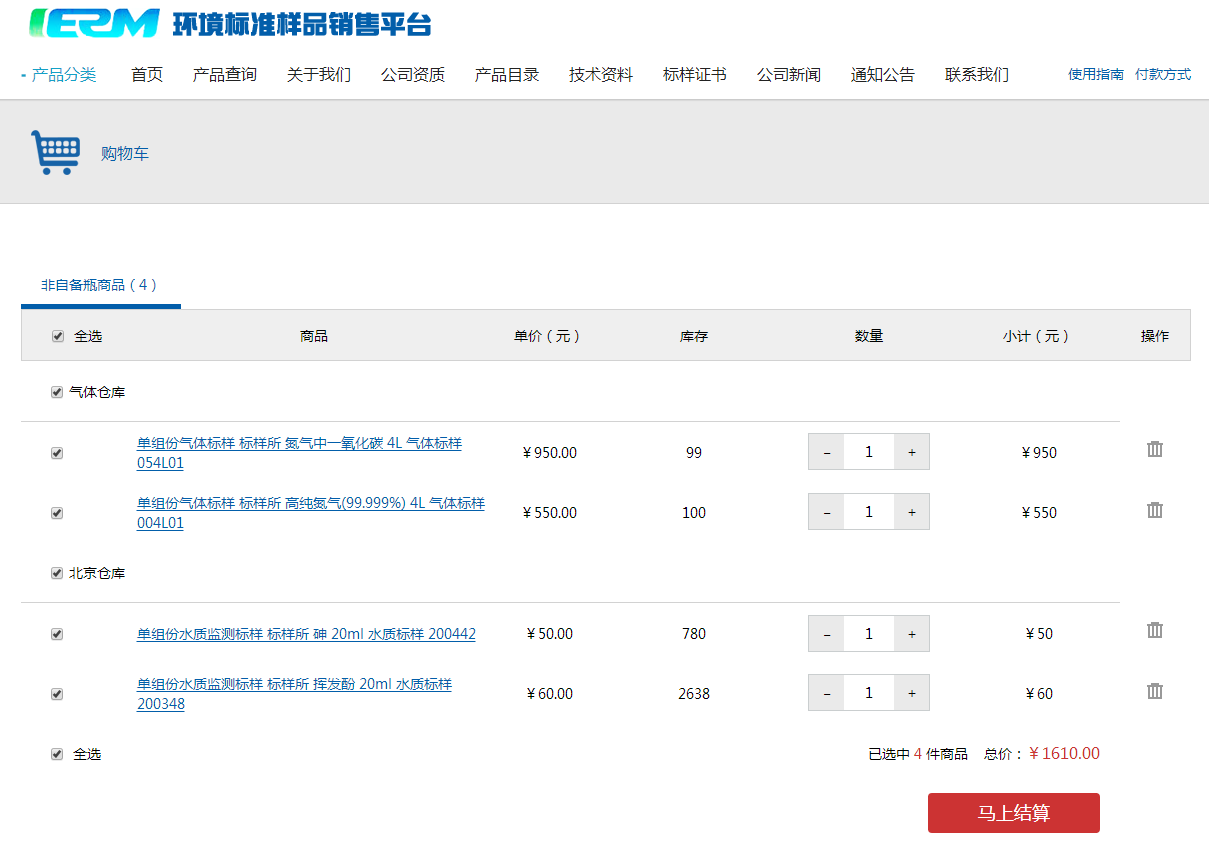The height and width of the screenshot is (849, 1209).
Task: Toggle the header 全选 checkbox
Action: pos(58,337)
